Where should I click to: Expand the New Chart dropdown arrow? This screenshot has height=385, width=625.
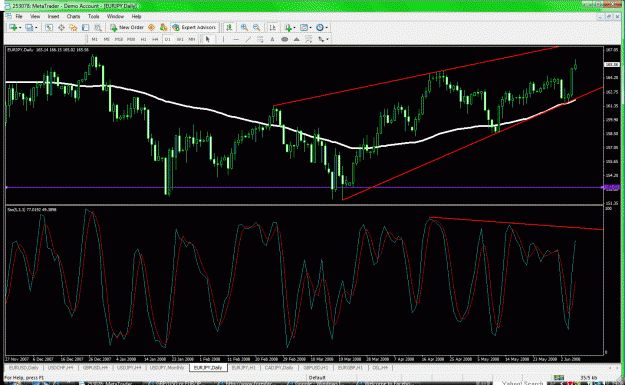coord(20,28)
